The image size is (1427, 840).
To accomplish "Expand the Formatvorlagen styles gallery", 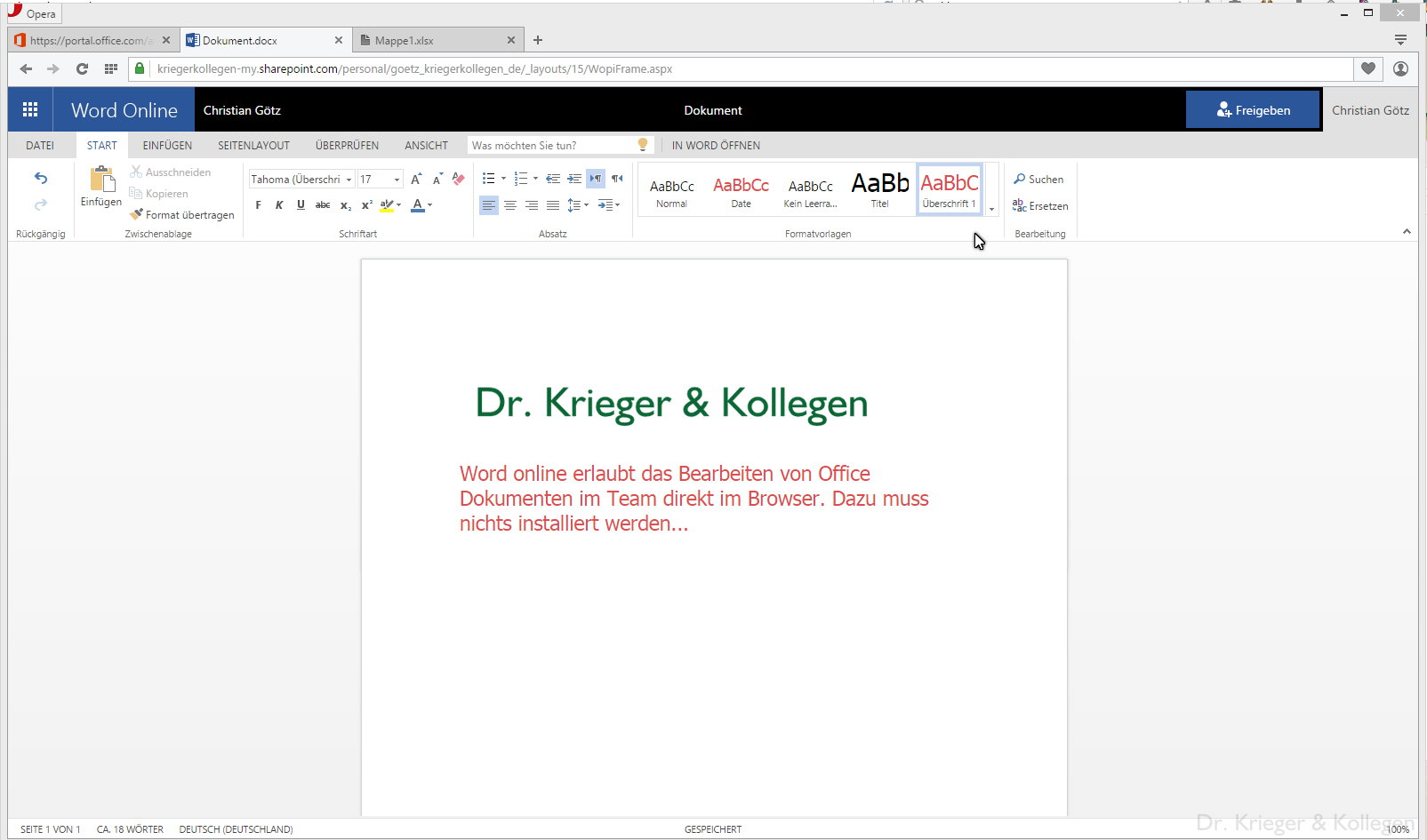I will (x=992, y=209).
